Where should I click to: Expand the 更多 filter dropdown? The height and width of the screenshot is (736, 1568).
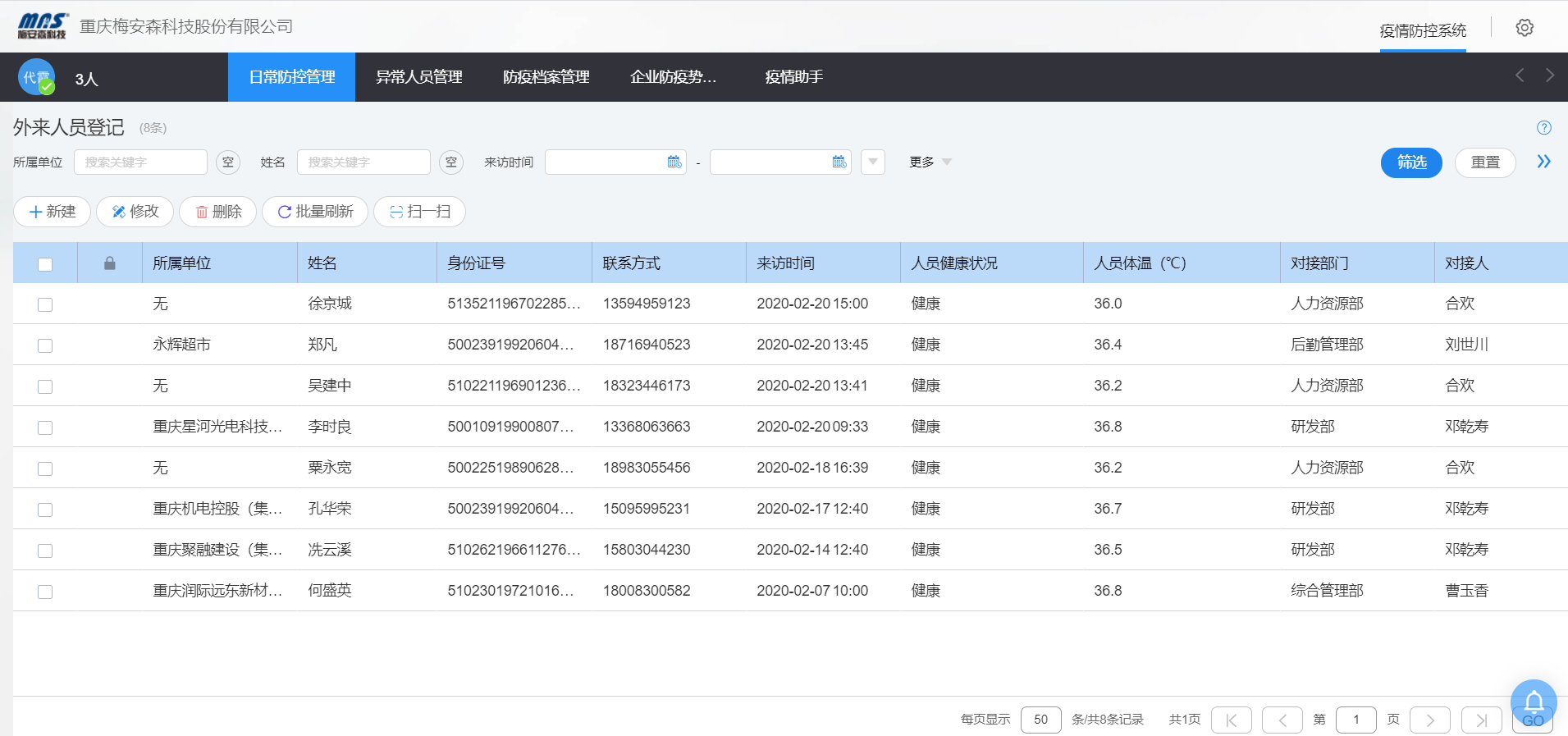tap(930, 162)
